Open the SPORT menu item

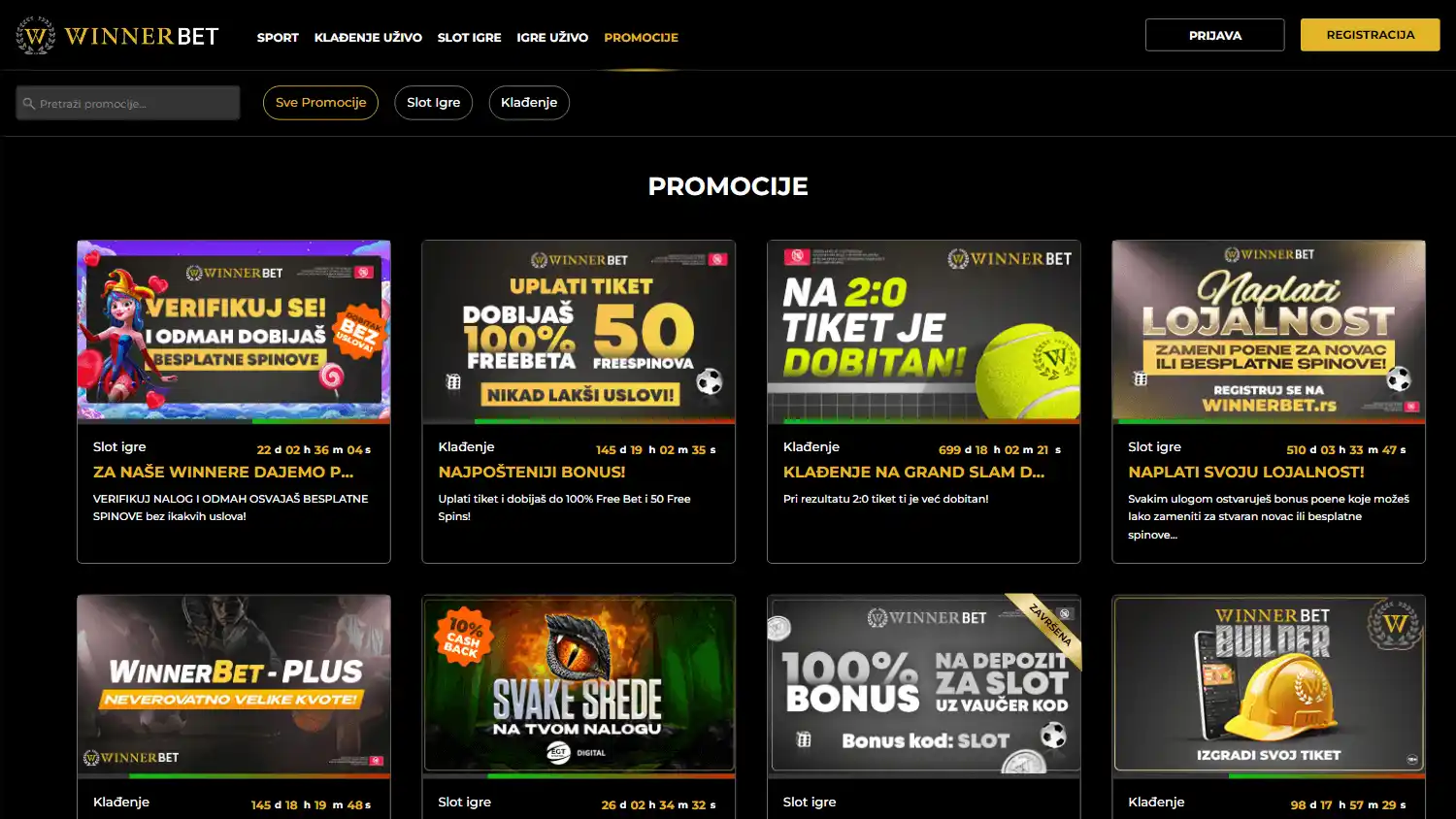[x=278, y=37]
